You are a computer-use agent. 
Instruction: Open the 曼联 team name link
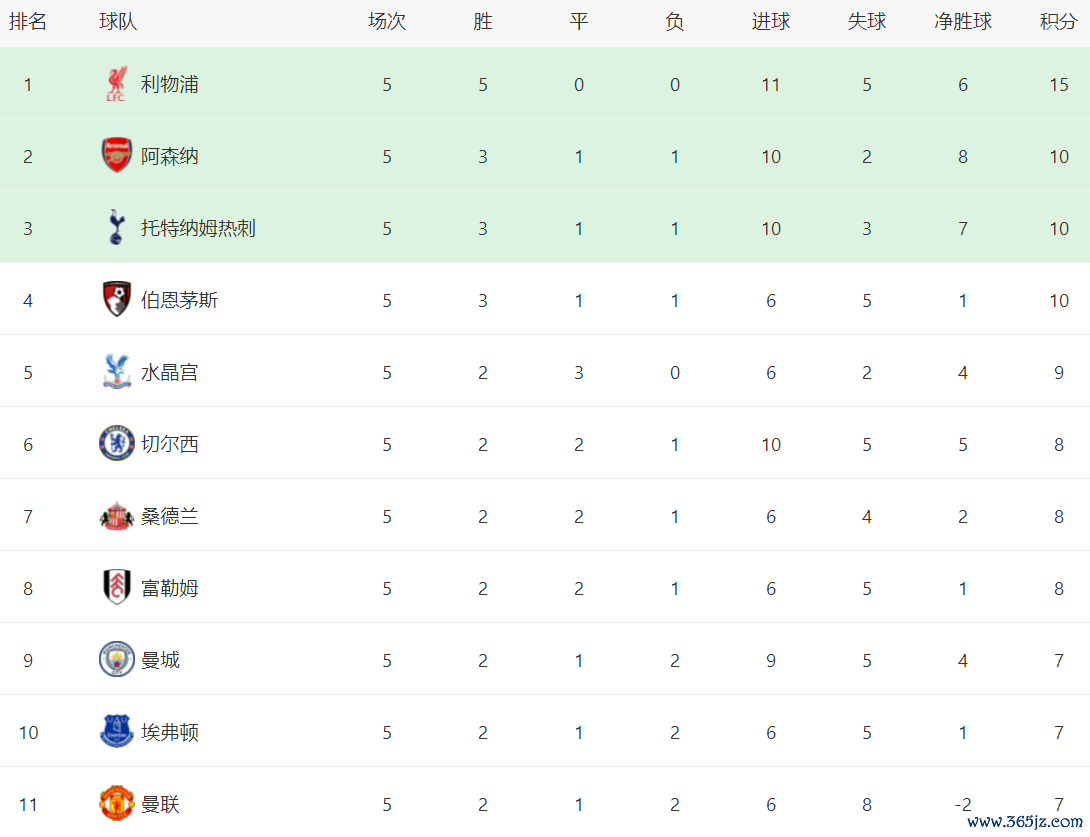point(160,804)
